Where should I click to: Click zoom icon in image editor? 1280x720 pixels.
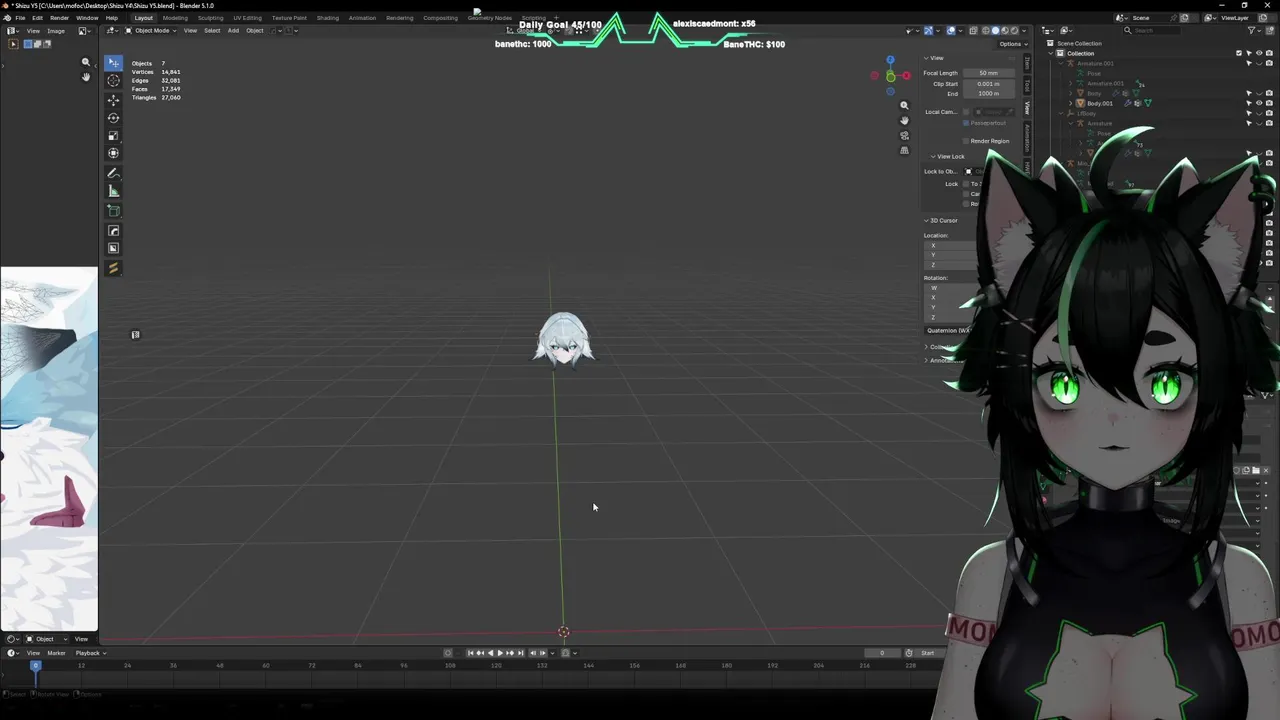point(86,62)
